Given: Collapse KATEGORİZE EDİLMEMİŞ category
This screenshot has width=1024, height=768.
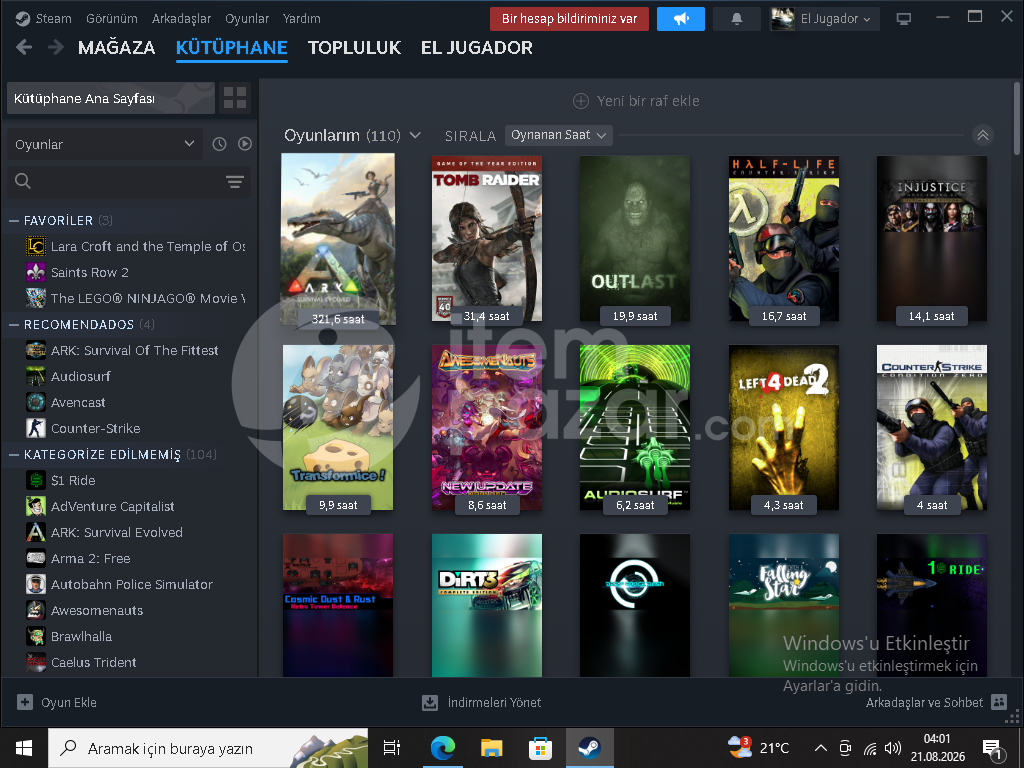Looking at the screenshot, I should pyautogui.click(x=13, y=455).
